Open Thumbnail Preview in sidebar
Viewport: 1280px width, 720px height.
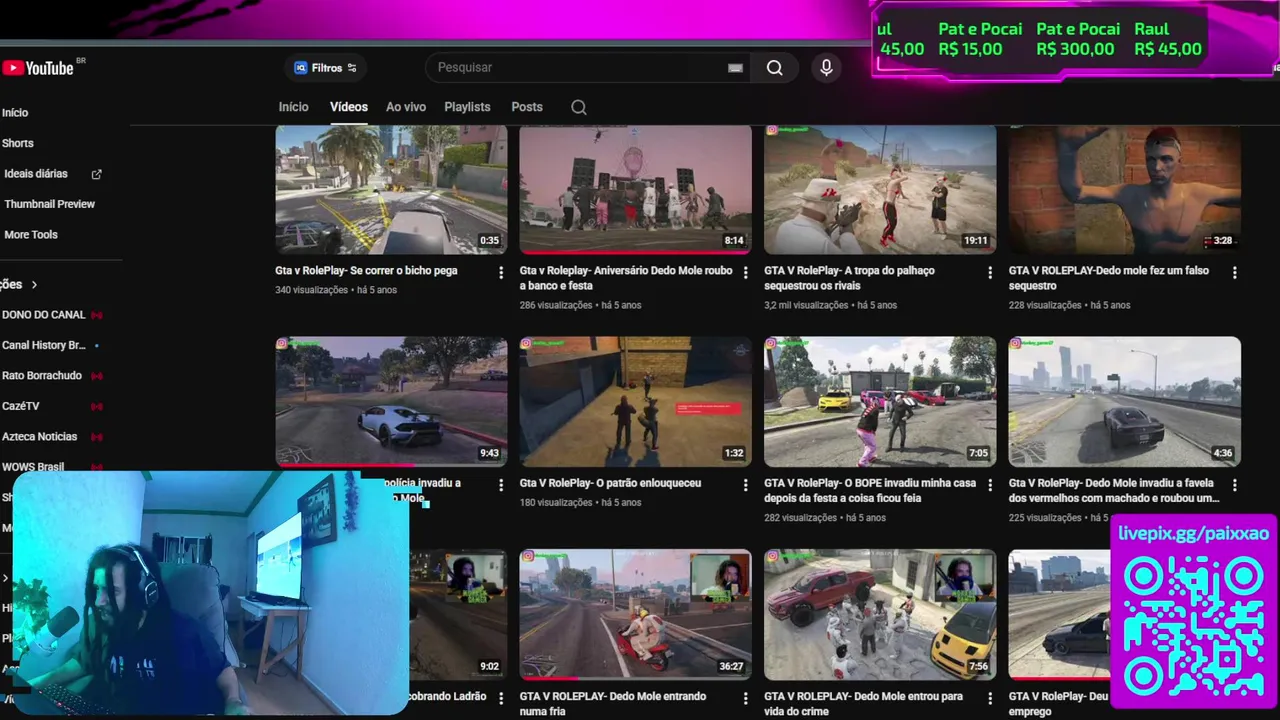(x=49, y=204)
